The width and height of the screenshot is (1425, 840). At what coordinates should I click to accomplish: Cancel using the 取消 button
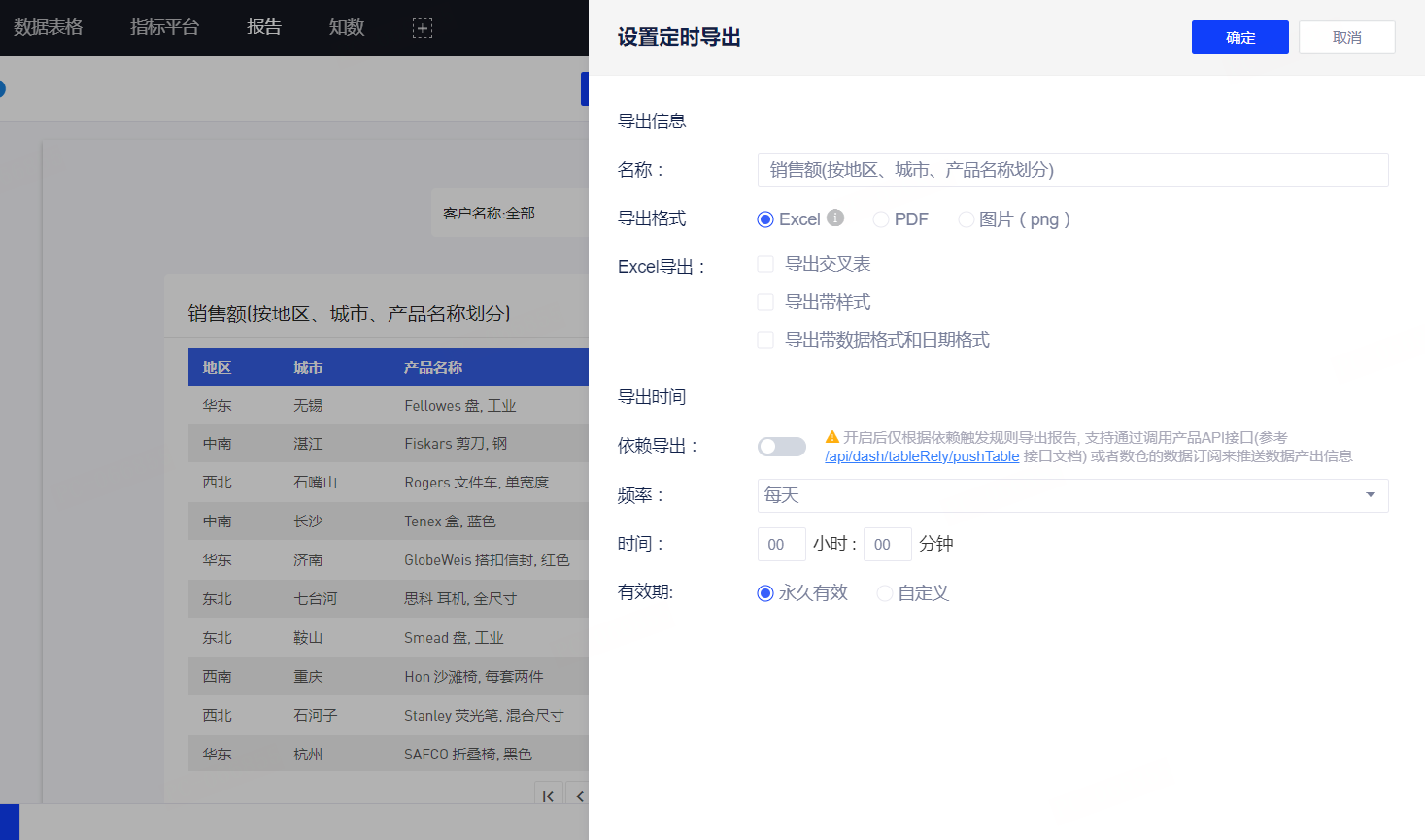[x=1347, y=38]
